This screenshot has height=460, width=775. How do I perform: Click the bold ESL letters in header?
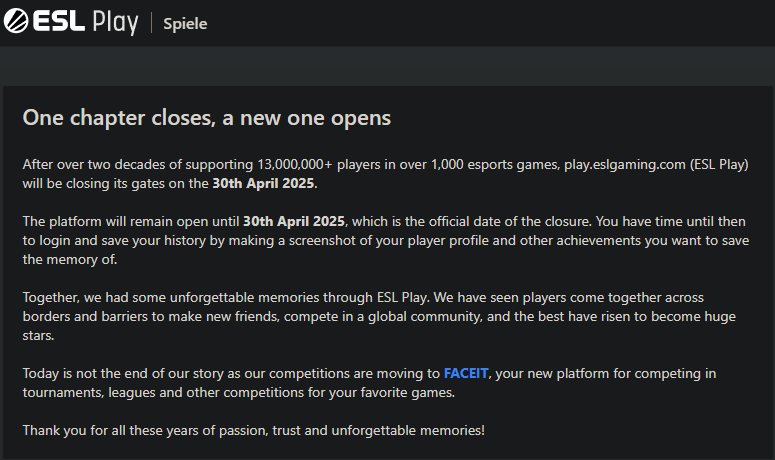[x=59, y=21]
